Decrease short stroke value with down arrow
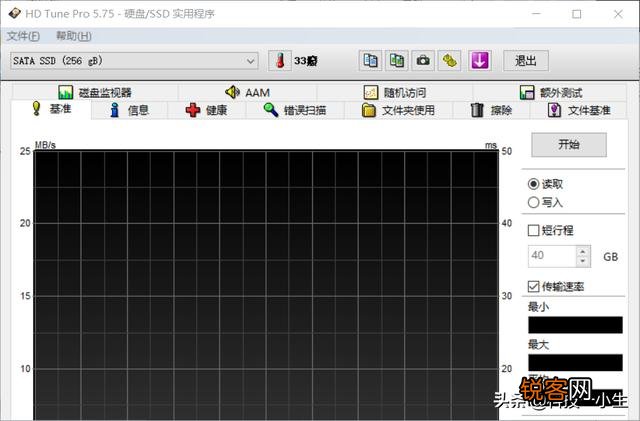 pyautogui.click(x=583, y=261)
